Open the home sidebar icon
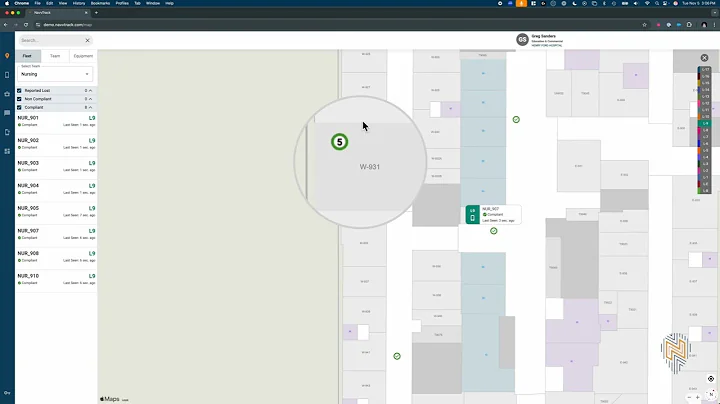 pos(7,94)
